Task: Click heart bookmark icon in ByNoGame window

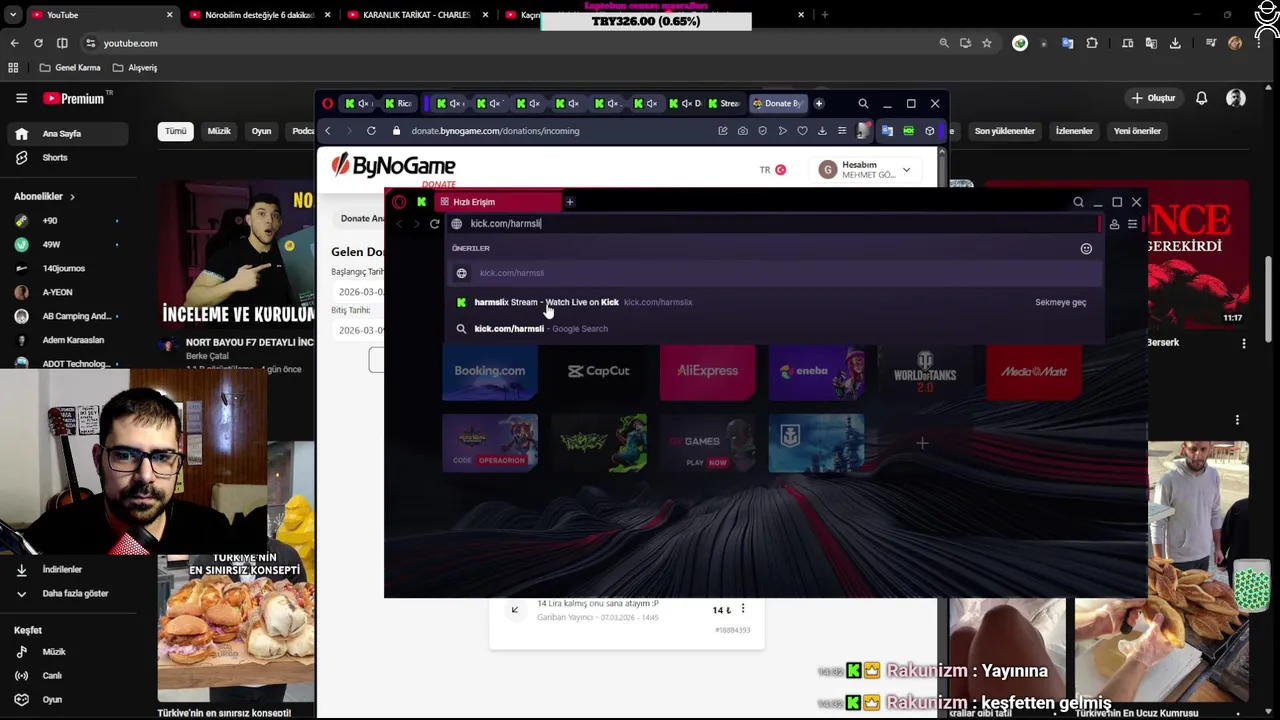Action: click(802, 131)
